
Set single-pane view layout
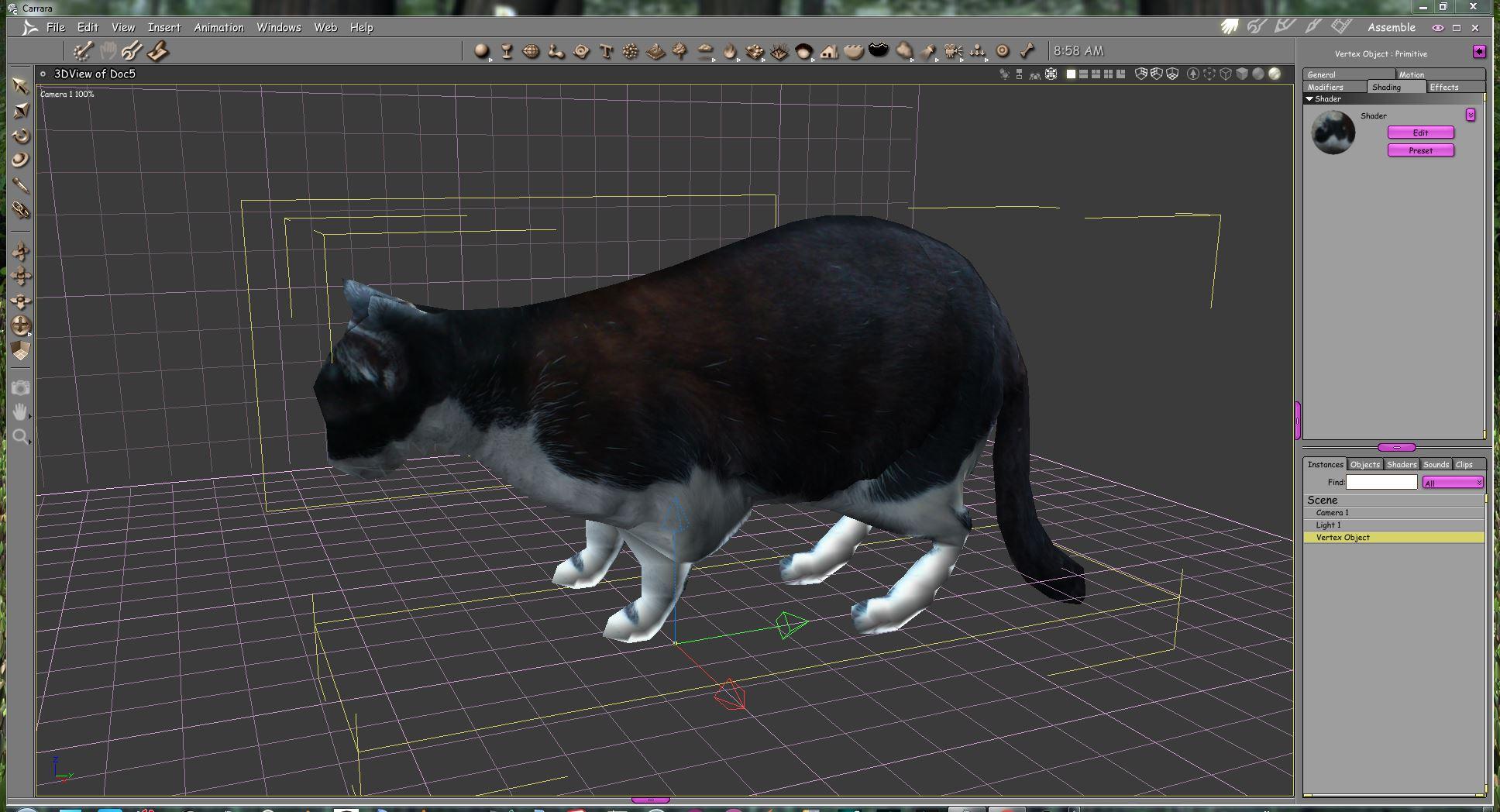1071,74
